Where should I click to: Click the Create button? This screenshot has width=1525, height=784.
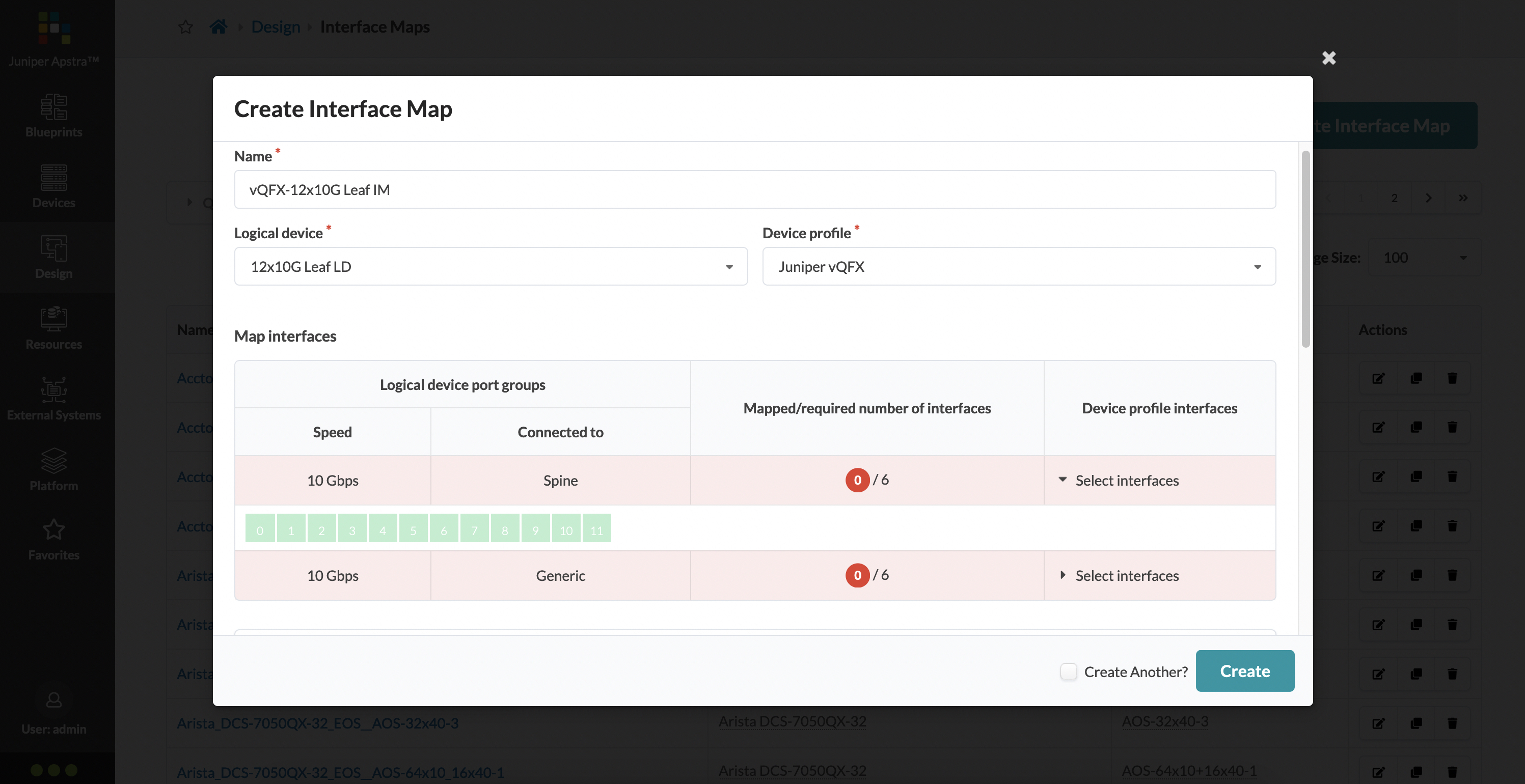[x=1245, y=671]
